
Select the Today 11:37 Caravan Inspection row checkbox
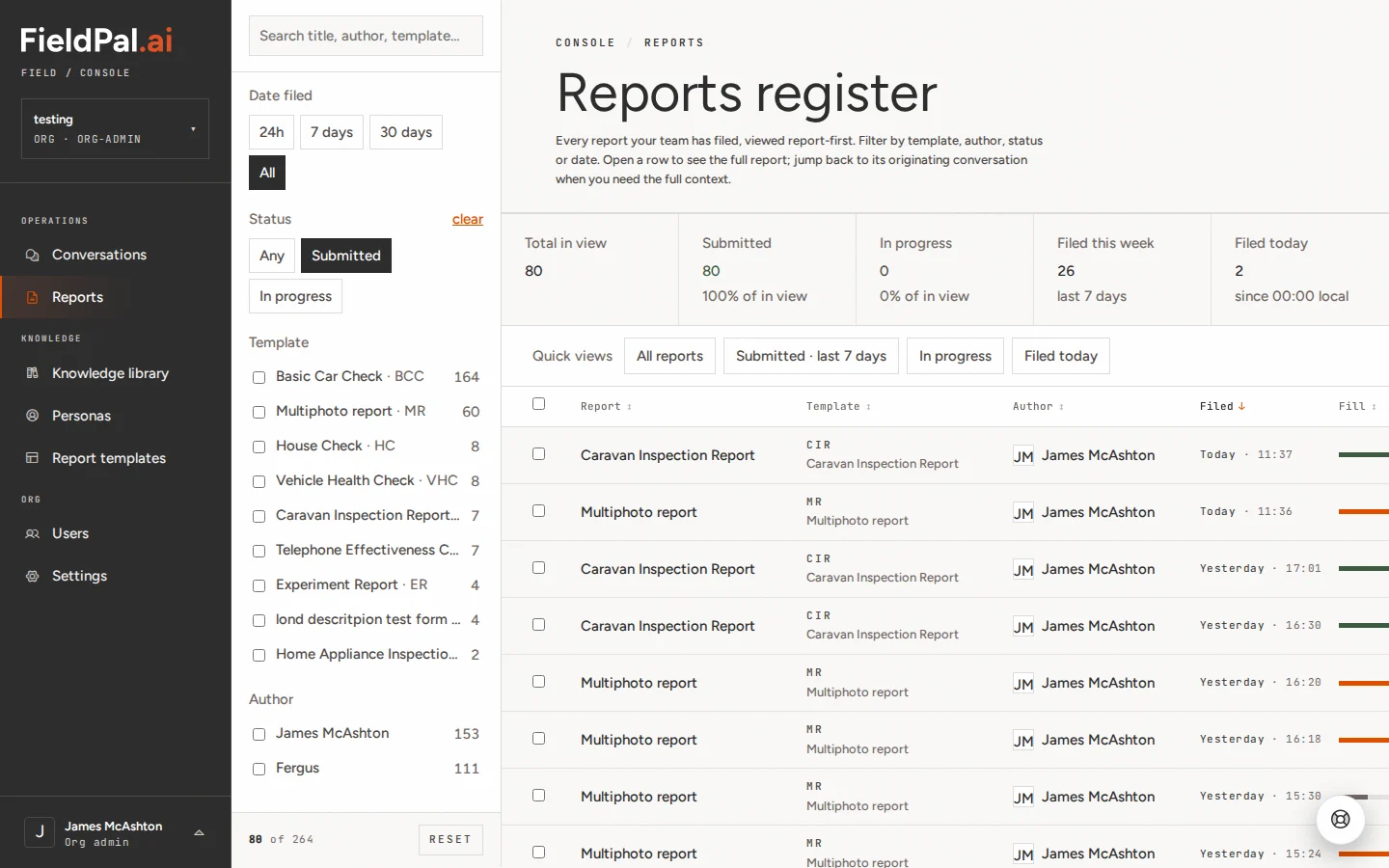pos(539,454)
